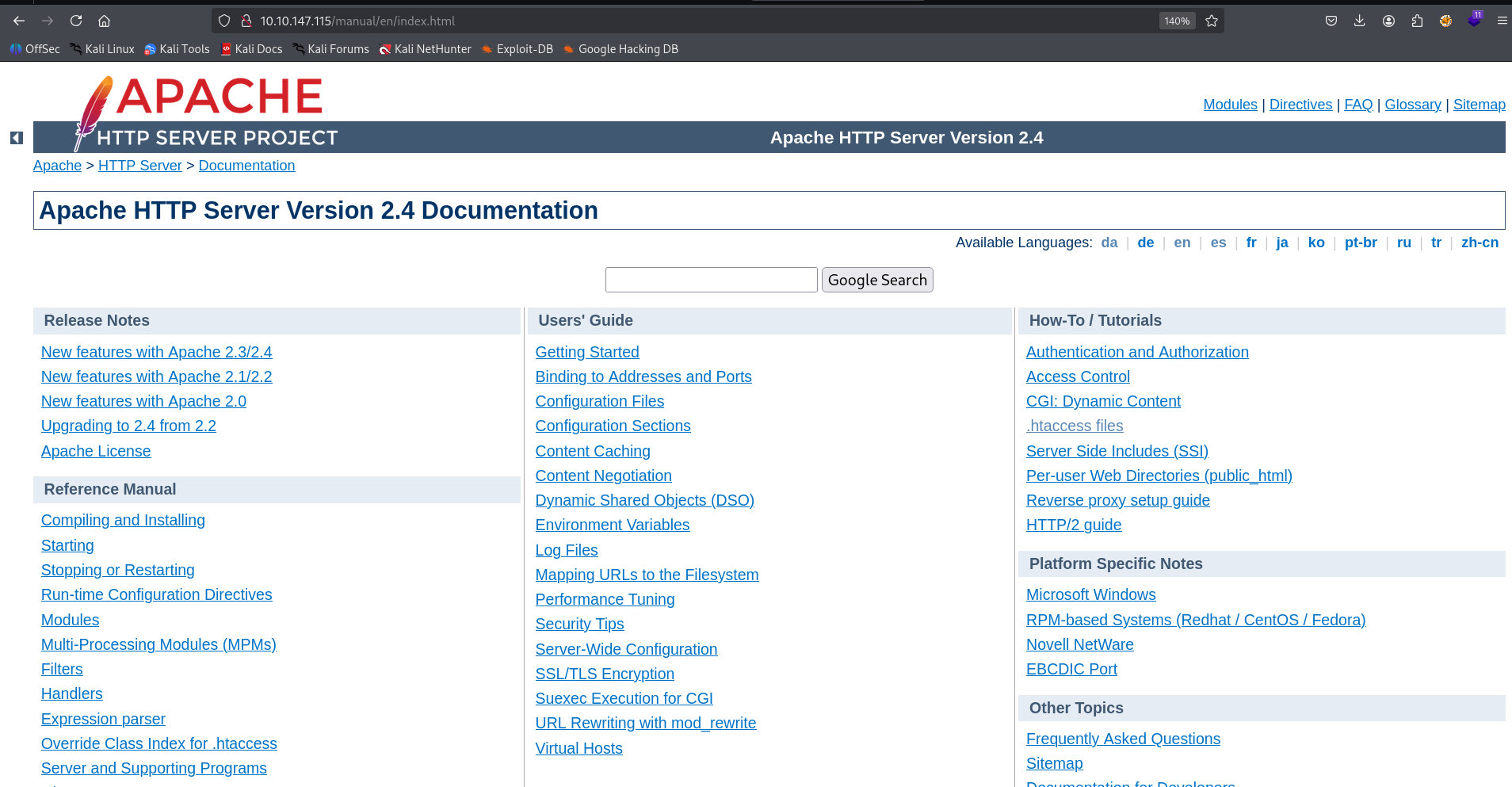Open the browser home page
Viewport: 1512px width, 787px height.
[x=104, y=21]
